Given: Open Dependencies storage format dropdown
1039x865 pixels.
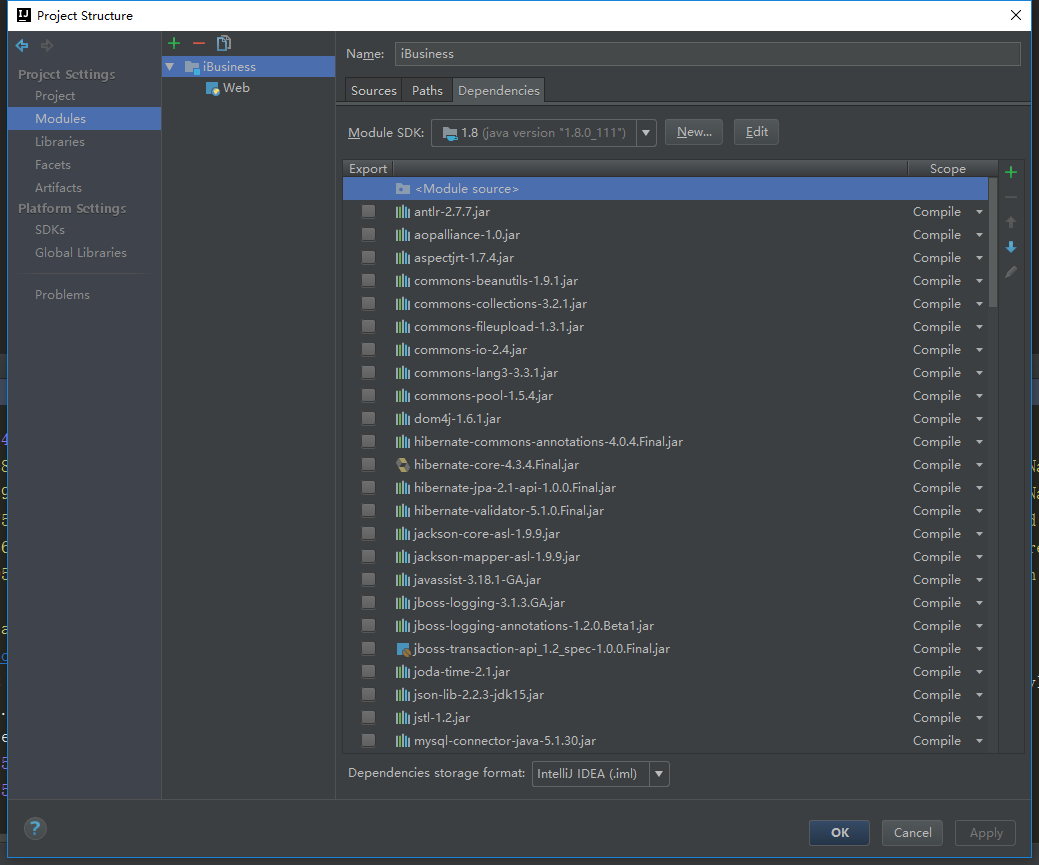Looking at the screenshot, I should 659,774.
